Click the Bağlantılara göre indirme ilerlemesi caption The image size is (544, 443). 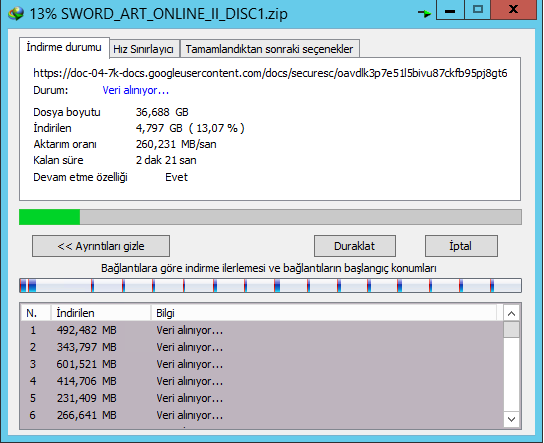click(269, 268)
